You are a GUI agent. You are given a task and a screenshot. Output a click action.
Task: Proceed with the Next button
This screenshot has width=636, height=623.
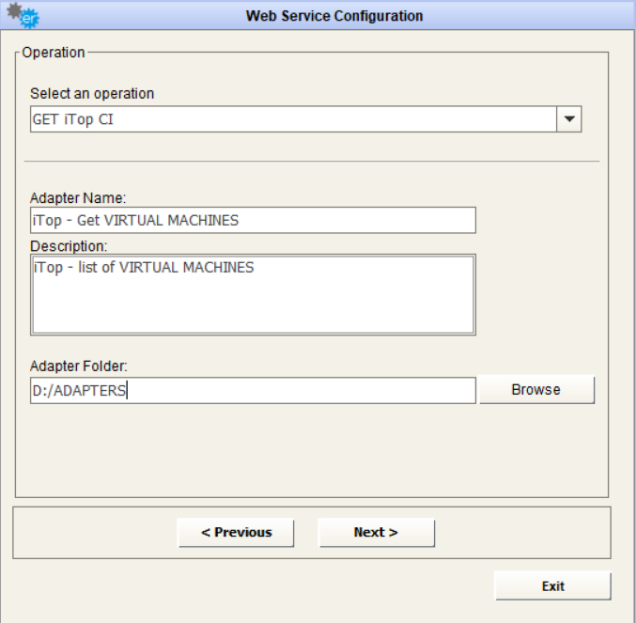coord(376,532)
